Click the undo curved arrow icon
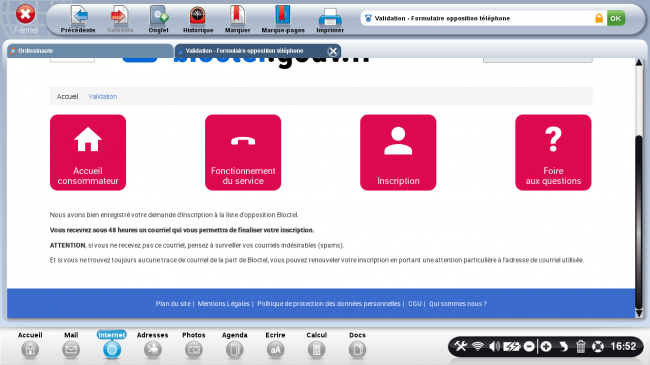 563,346
